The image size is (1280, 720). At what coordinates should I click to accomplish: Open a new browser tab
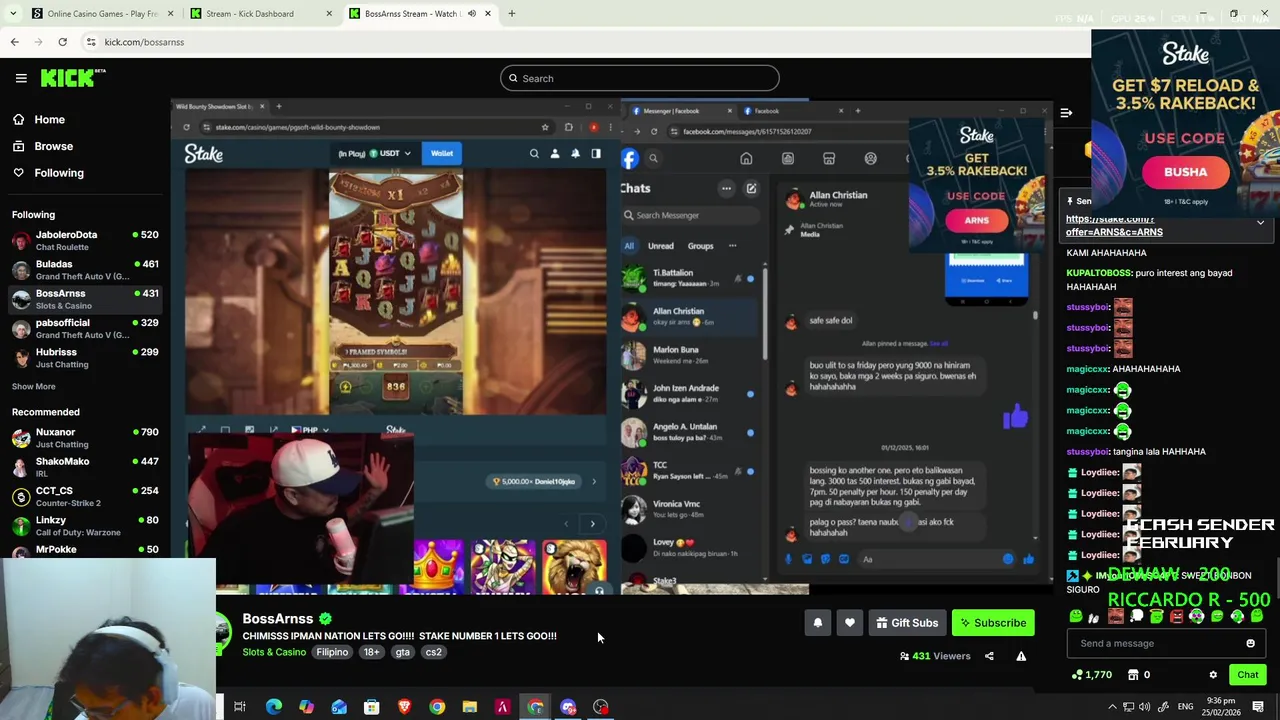(x=511, y=14)
